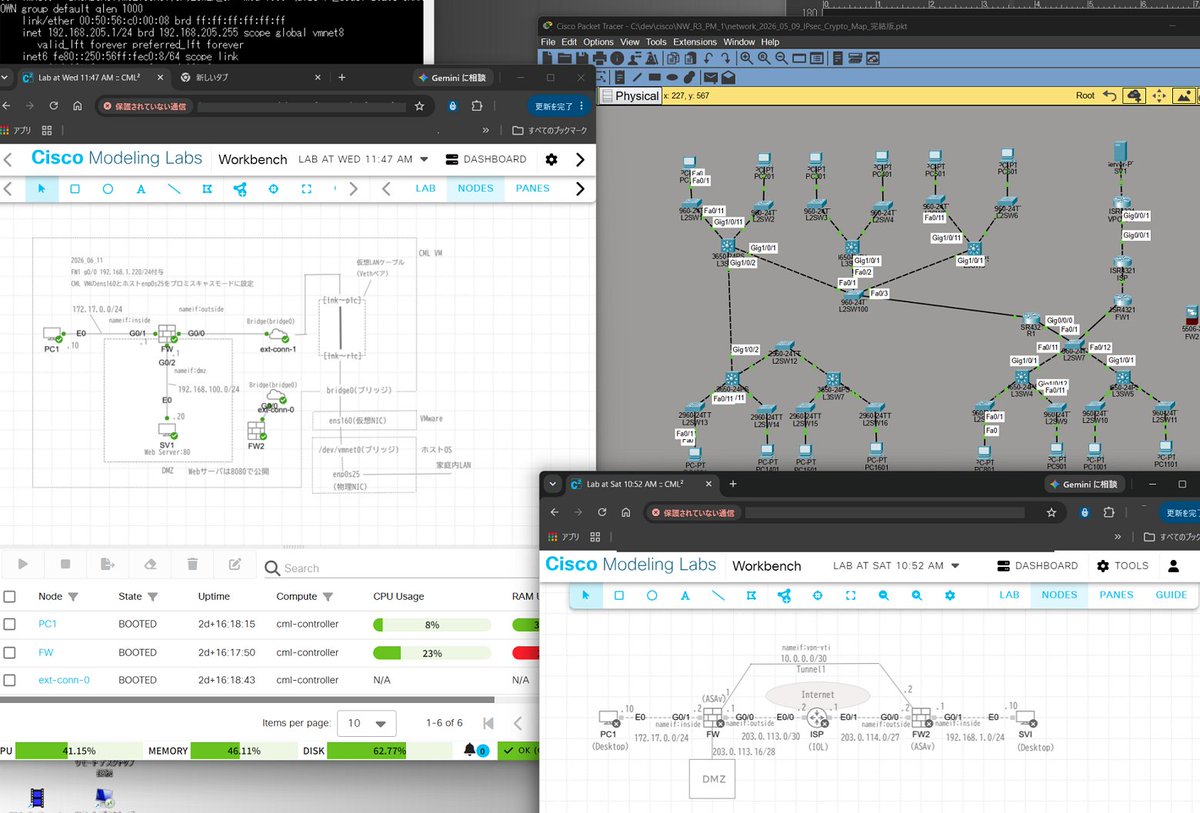This screenshot has width=1200, height=813.
Task: Click the Physical workspace button in Packet Tracer
Action: point(630,96)
